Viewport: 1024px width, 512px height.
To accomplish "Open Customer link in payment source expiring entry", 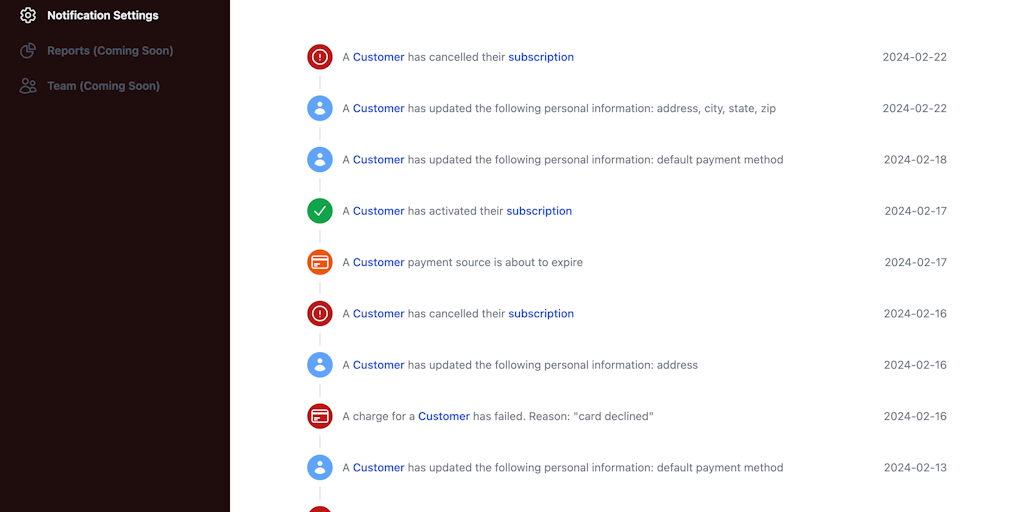I will tap(379, 262).
